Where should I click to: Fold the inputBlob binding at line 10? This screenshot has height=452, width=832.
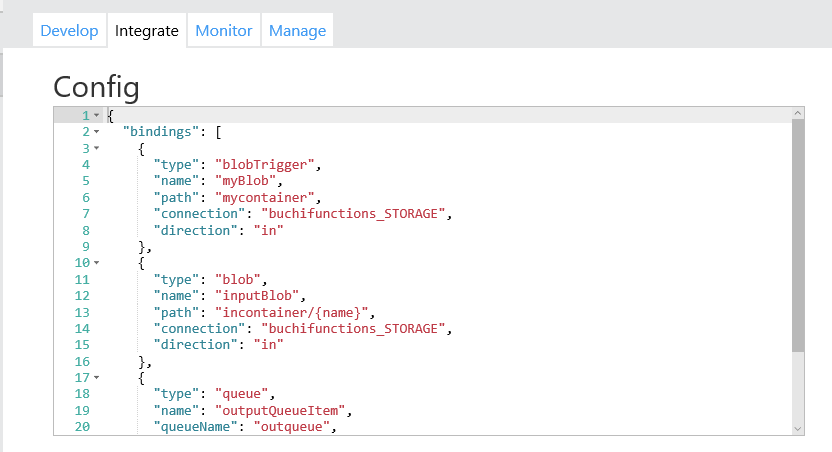(96, 262)
